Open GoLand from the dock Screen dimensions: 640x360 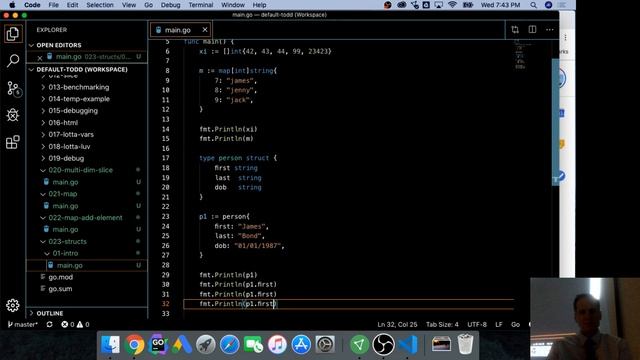click(x=158, y=344)
